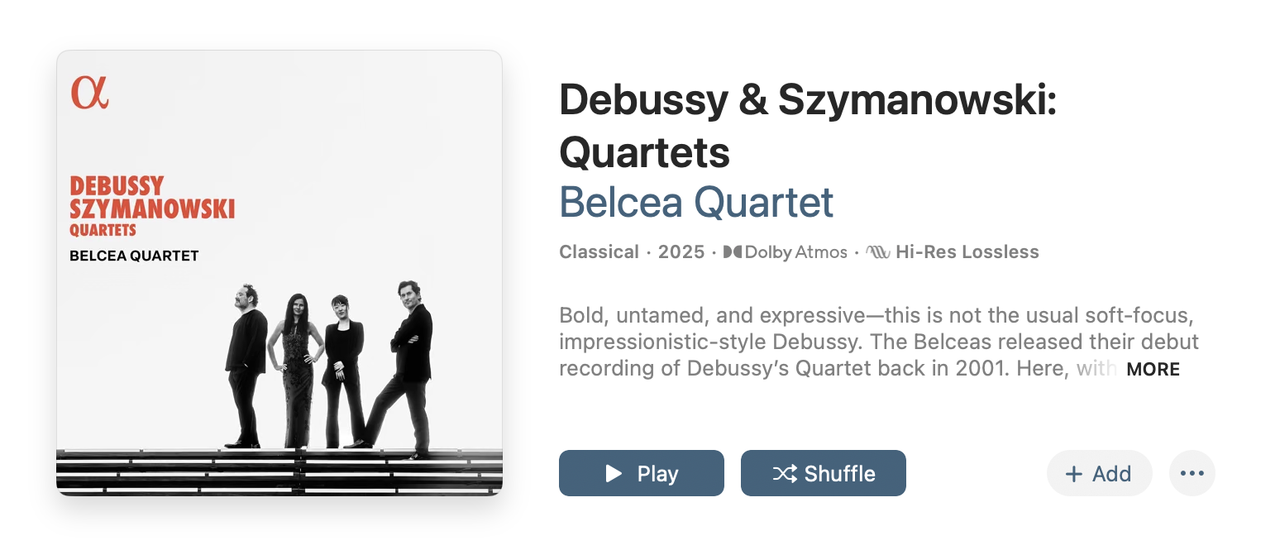Click the plus icon beside Add
Viewport: 1280px width, 546px height.
1074,474
